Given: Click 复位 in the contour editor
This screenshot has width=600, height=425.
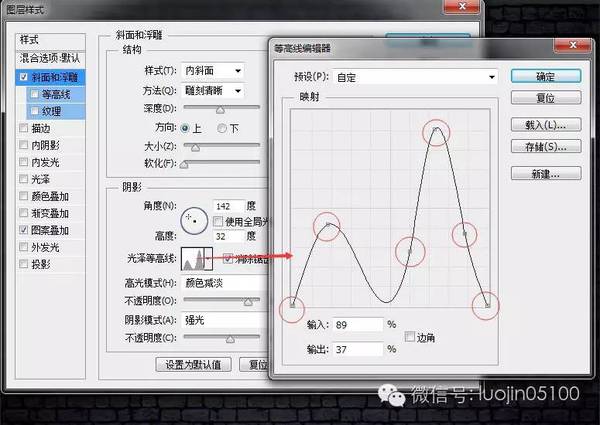Looking at the screenshot, I should click(546, 98).
